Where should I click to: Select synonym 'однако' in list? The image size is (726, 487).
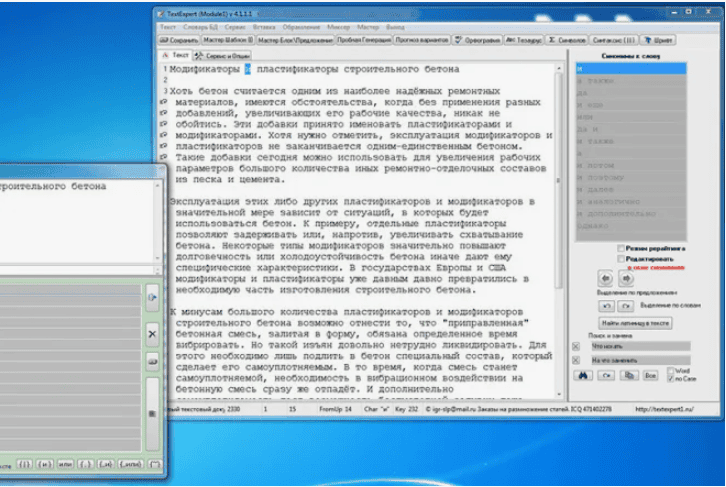[x=631, y=226]
